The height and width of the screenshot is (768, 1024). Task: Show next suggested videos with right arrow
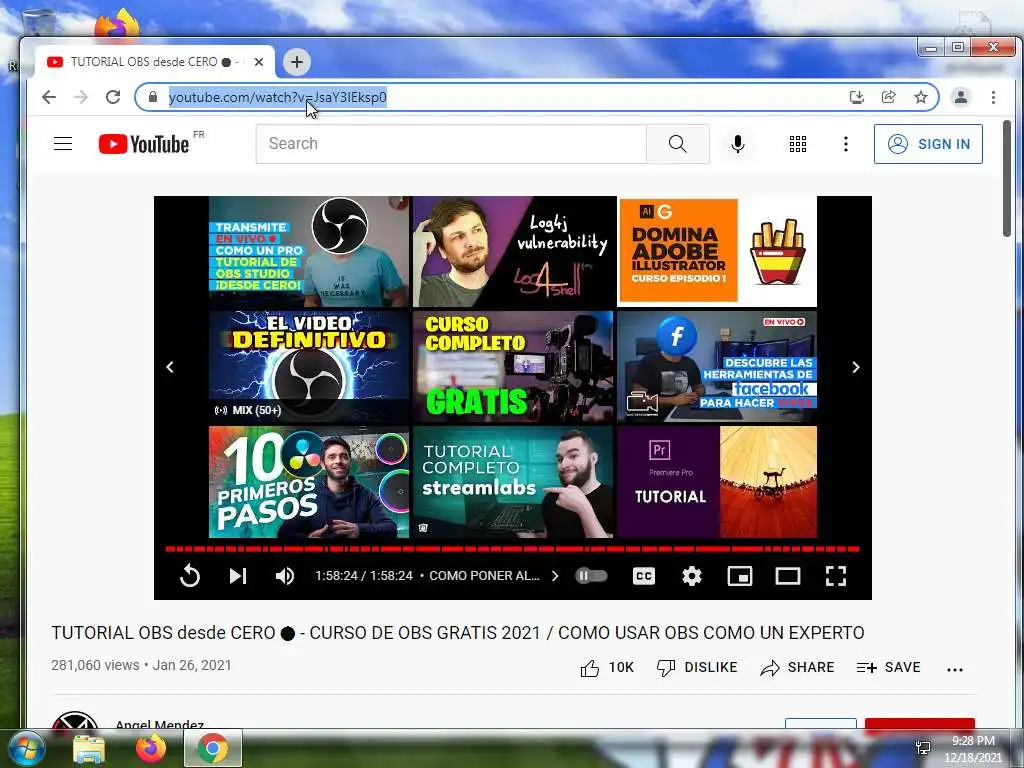[x=856, y=367]
